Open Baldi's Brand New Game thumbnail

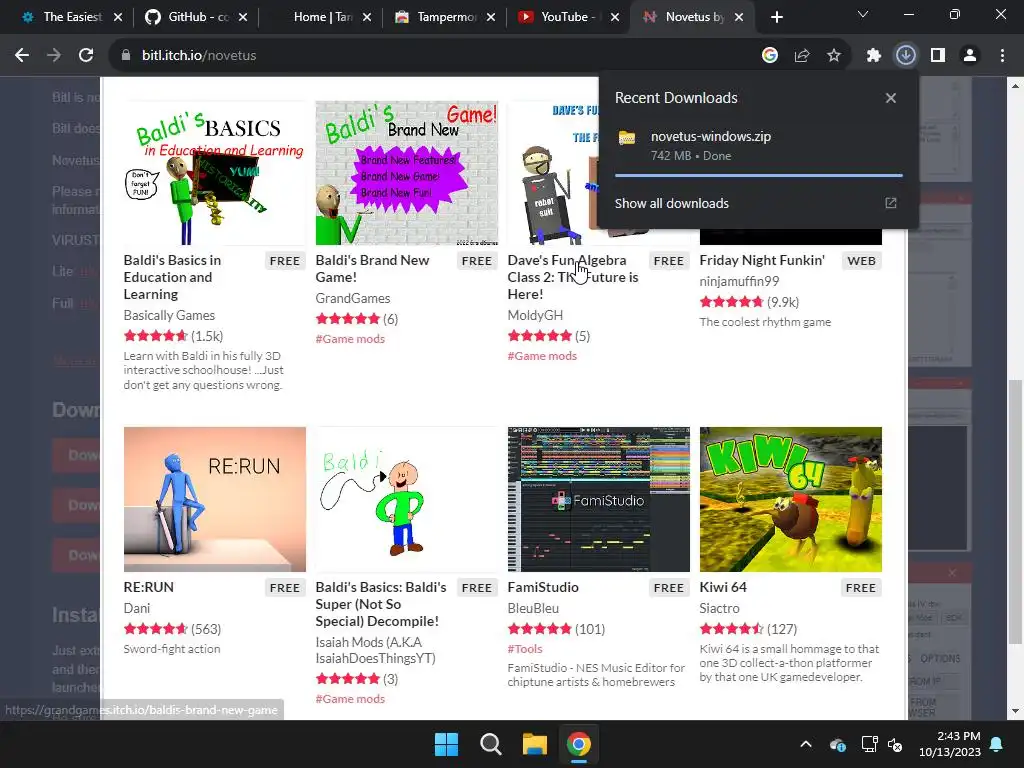tap(407, 173)
